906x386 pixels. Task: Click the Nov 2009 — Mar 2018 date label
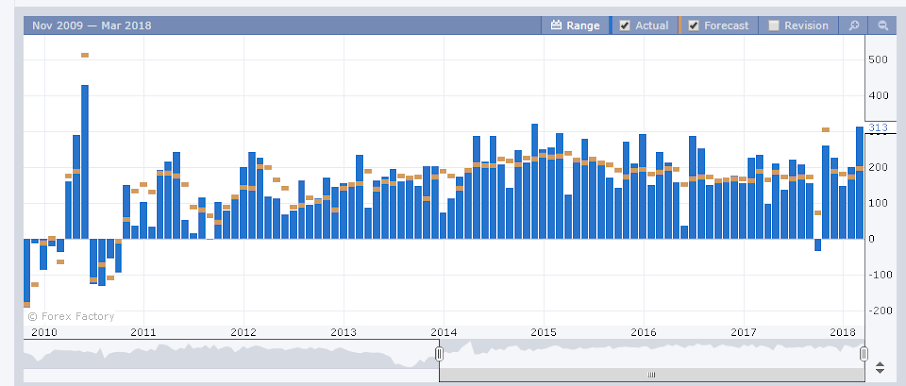(x=92, y=25)
